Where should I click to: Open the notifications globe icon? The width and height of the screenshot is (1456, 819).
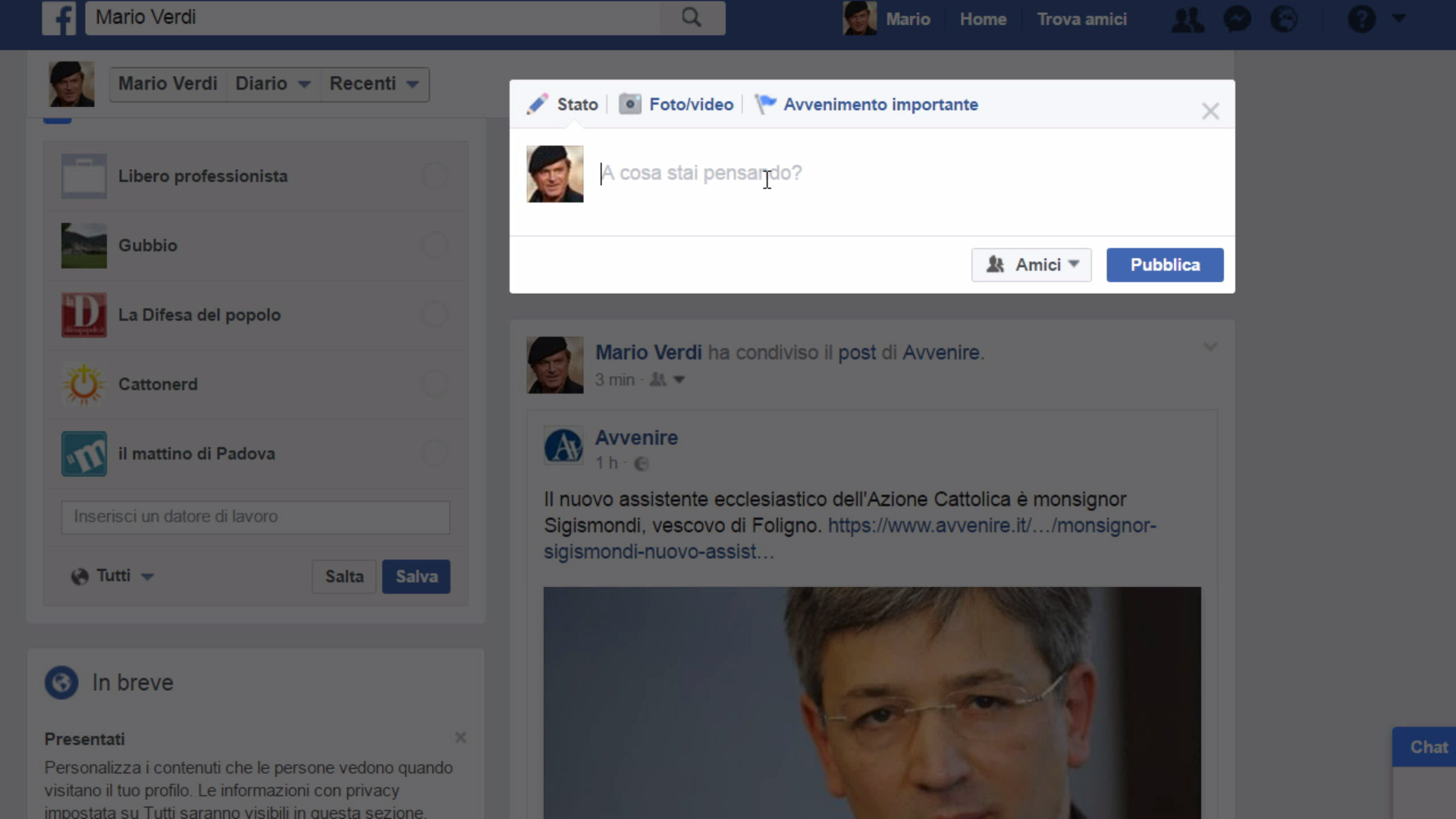point(1284,19)
